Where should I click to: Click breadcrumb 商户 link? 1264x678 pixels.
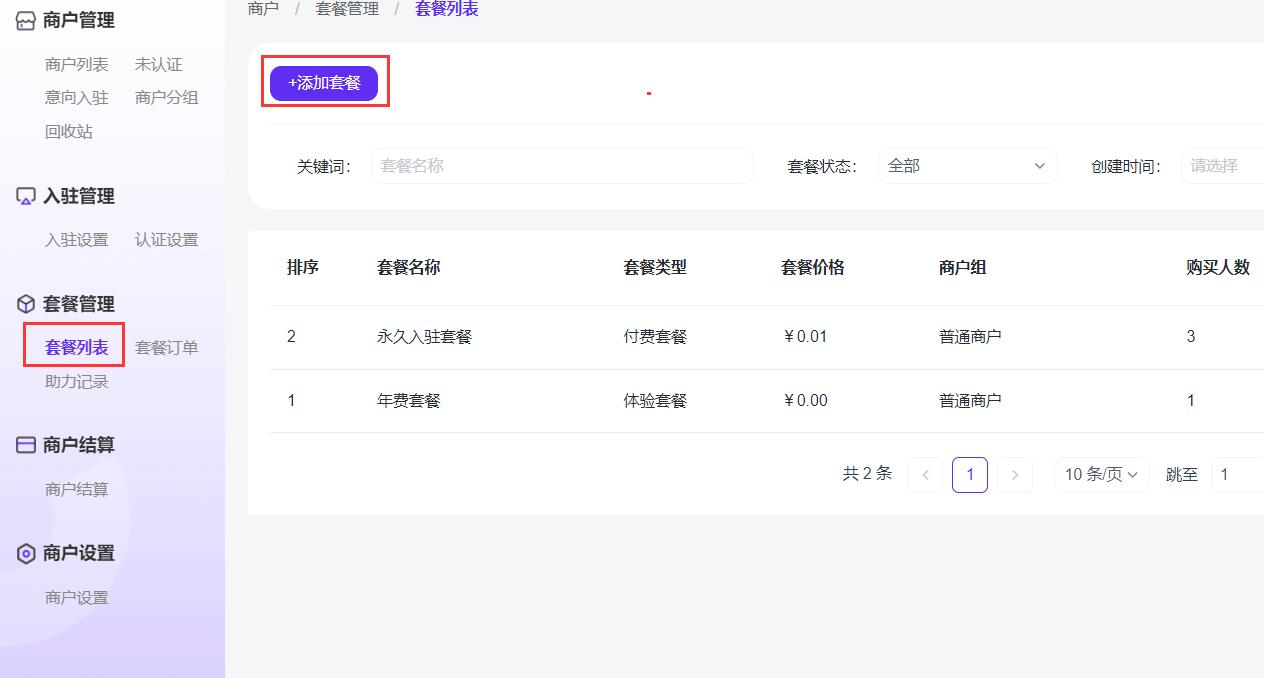[263, 9]
